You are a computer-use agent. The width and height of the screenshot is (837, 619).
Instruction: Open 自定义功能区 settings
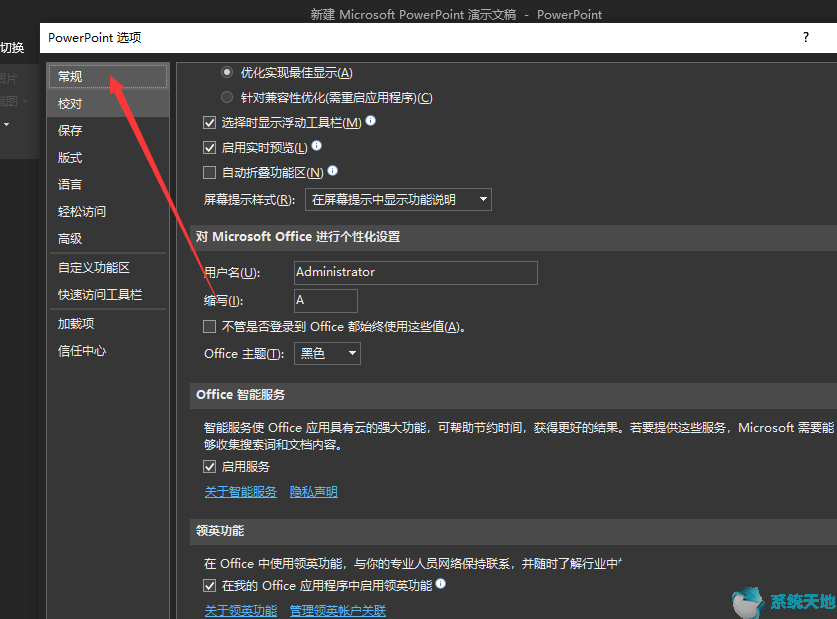[108, 268]
